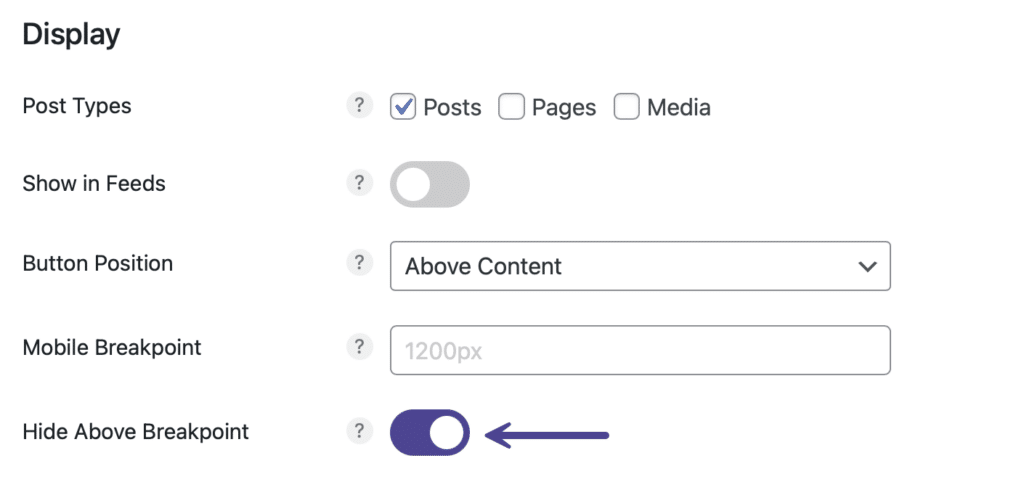Click the Posts label text
Viewport: 1024px width, 479px height.
[x=453, y=107]
